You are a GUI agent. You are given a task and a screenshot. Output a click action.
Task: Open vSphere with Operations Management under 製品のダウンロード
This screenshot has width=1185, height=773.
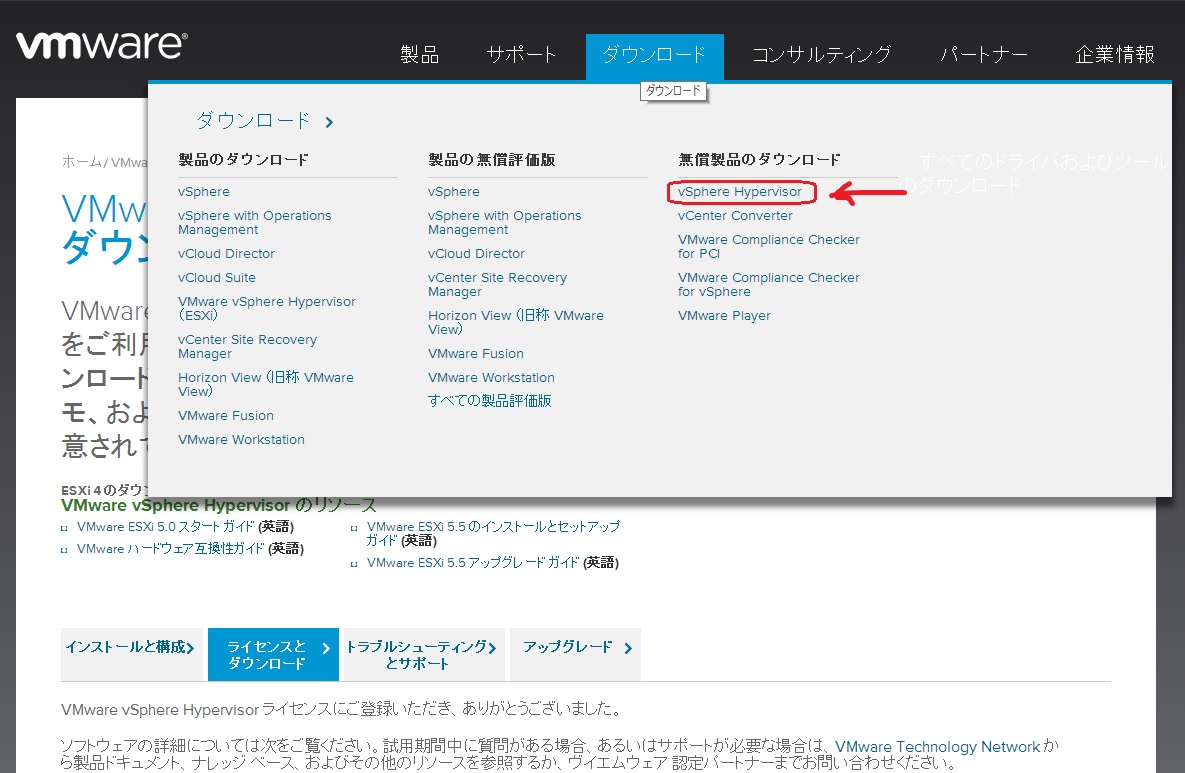click(255, 222)
